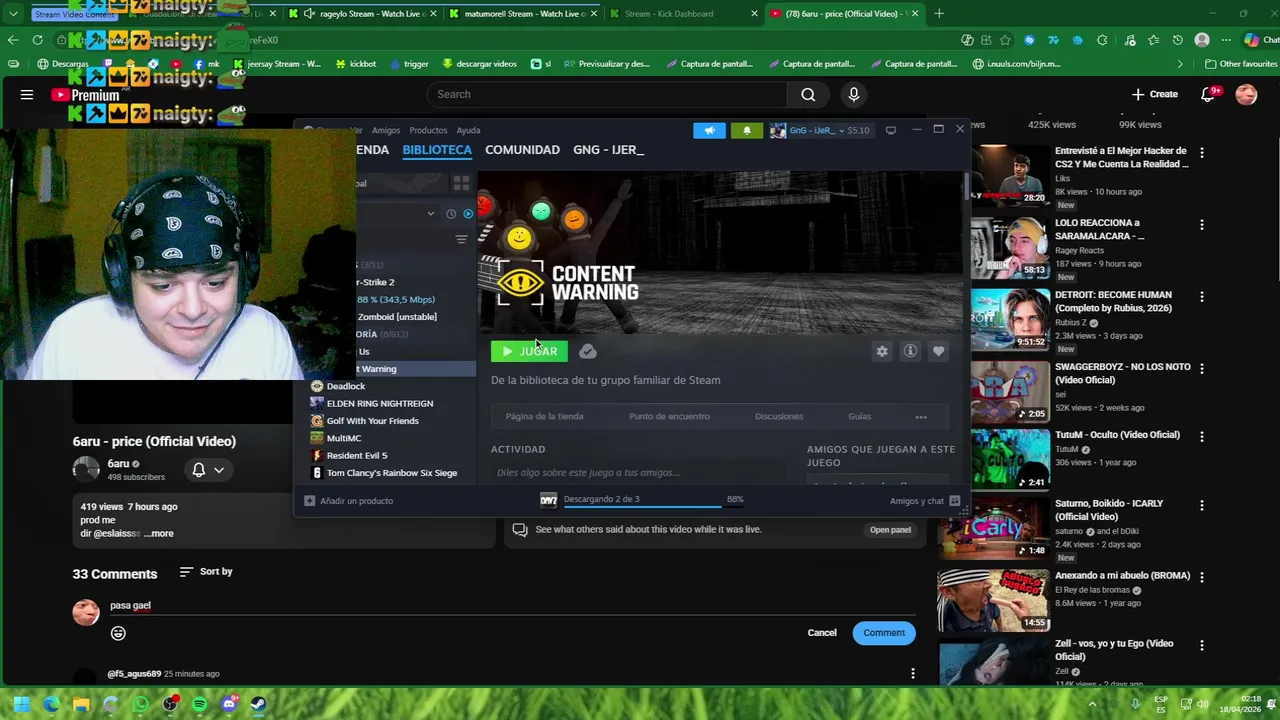Open the YouTube hamburger guide menu

pos(27,94)
